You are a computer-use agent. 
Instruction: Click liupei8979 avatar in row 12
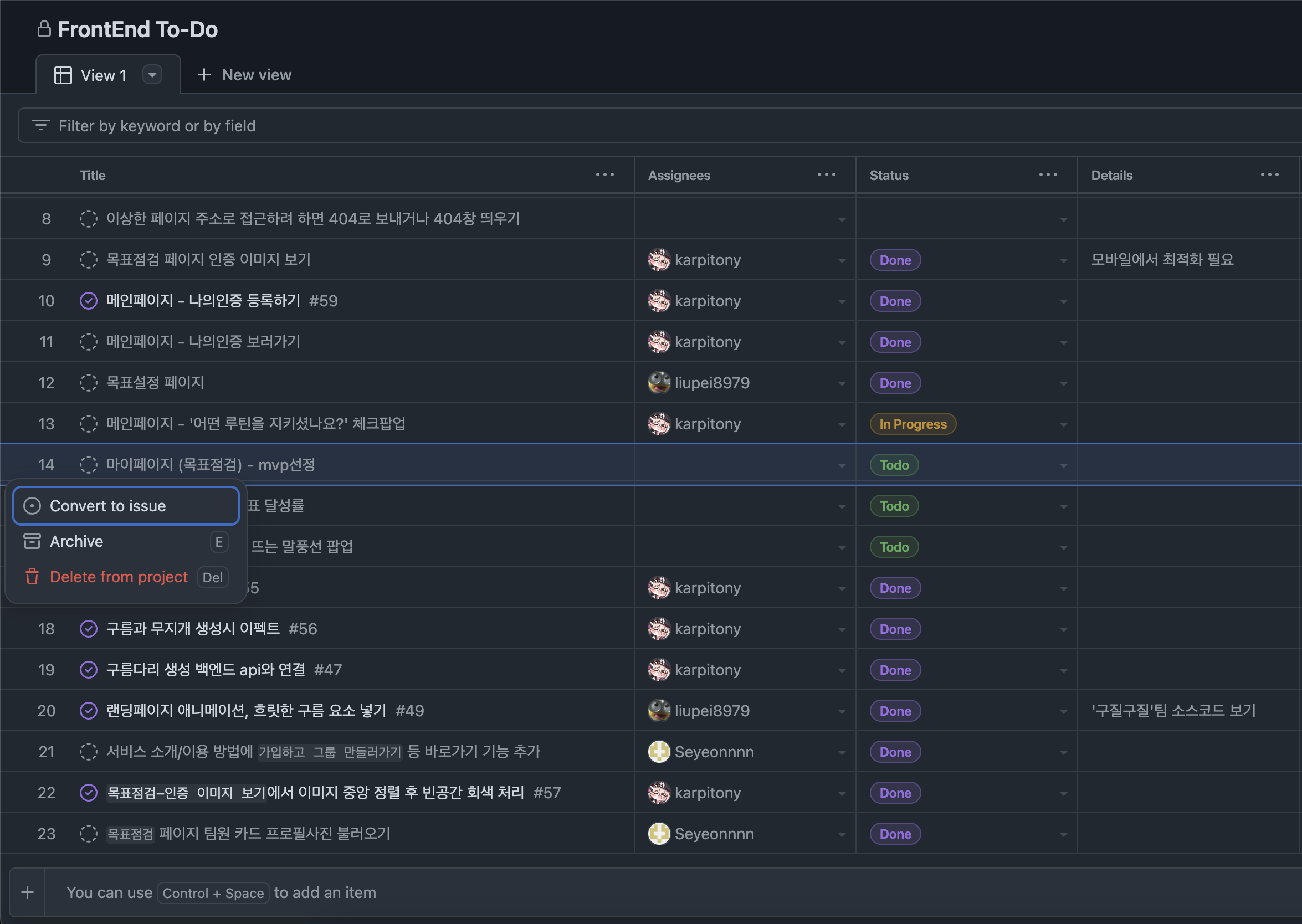click(659, 383)
